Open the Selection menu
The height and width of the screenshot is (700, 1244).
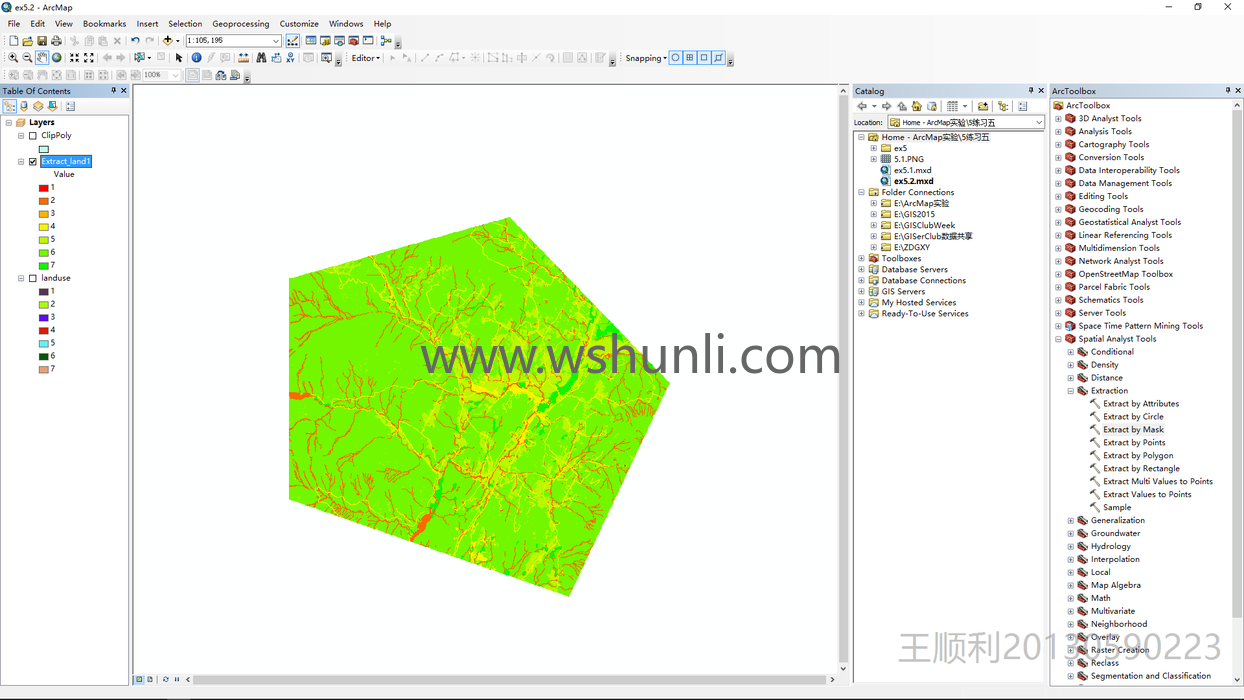tap(185, 24)
